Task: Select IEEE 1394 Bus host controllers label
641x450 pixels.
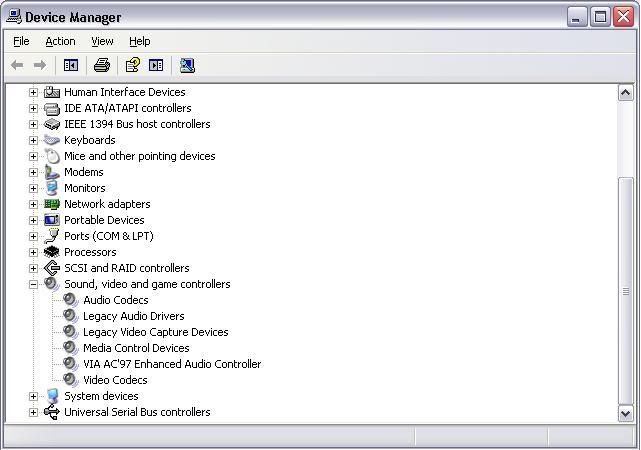Action: [x=137, y=124]
